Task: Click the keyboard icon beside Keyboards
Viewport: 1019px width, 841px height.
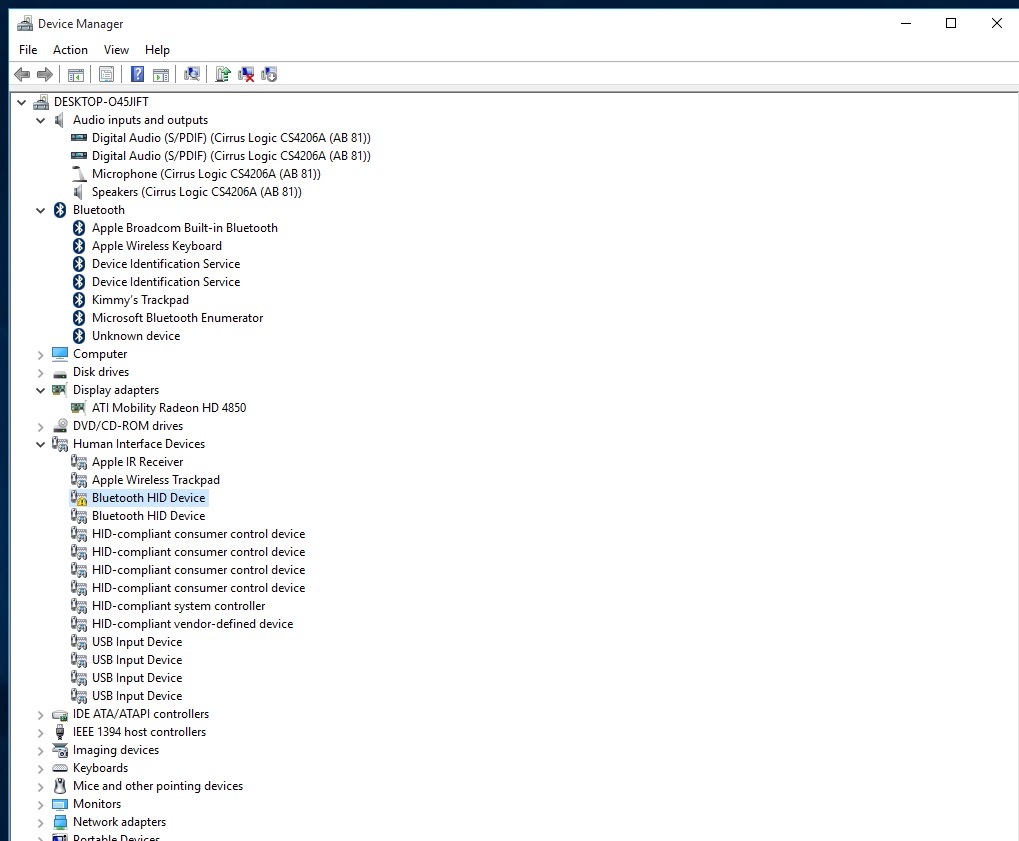Action: [x=60, y=768]
